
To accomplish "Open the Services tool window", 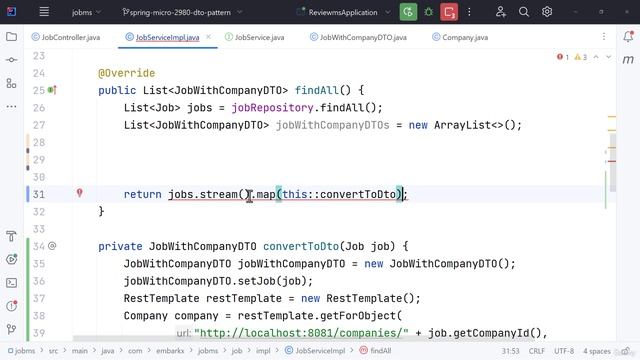I will point(11,259).
